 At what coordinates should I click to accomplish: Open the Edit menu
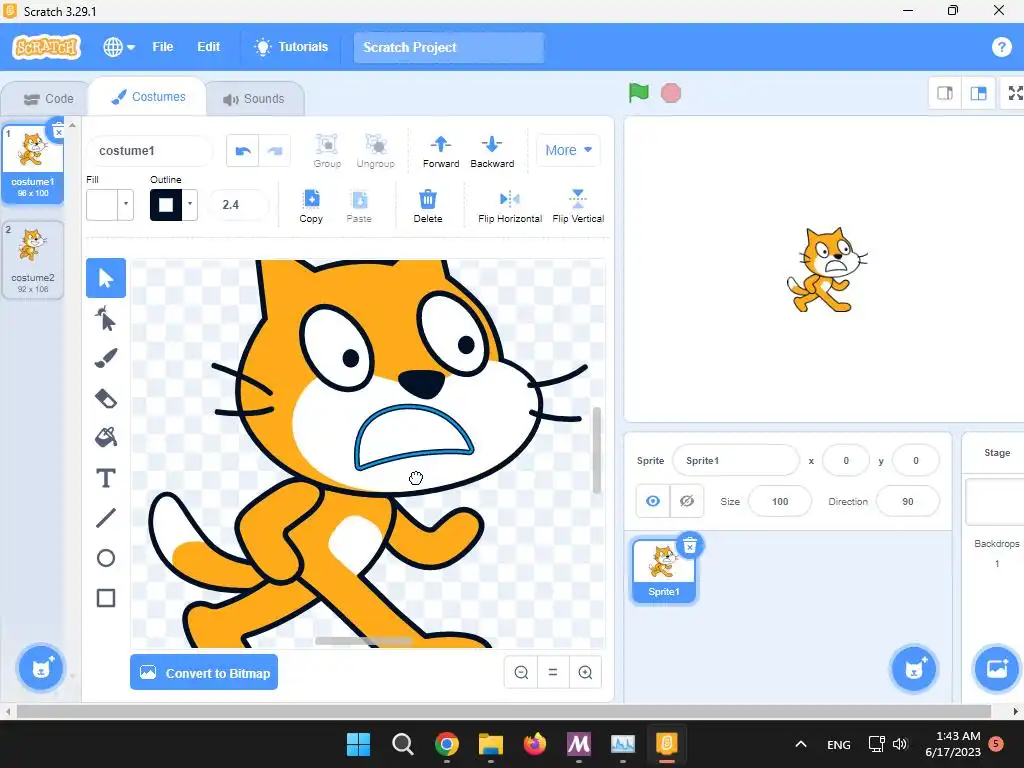click(x=208, y=47)
